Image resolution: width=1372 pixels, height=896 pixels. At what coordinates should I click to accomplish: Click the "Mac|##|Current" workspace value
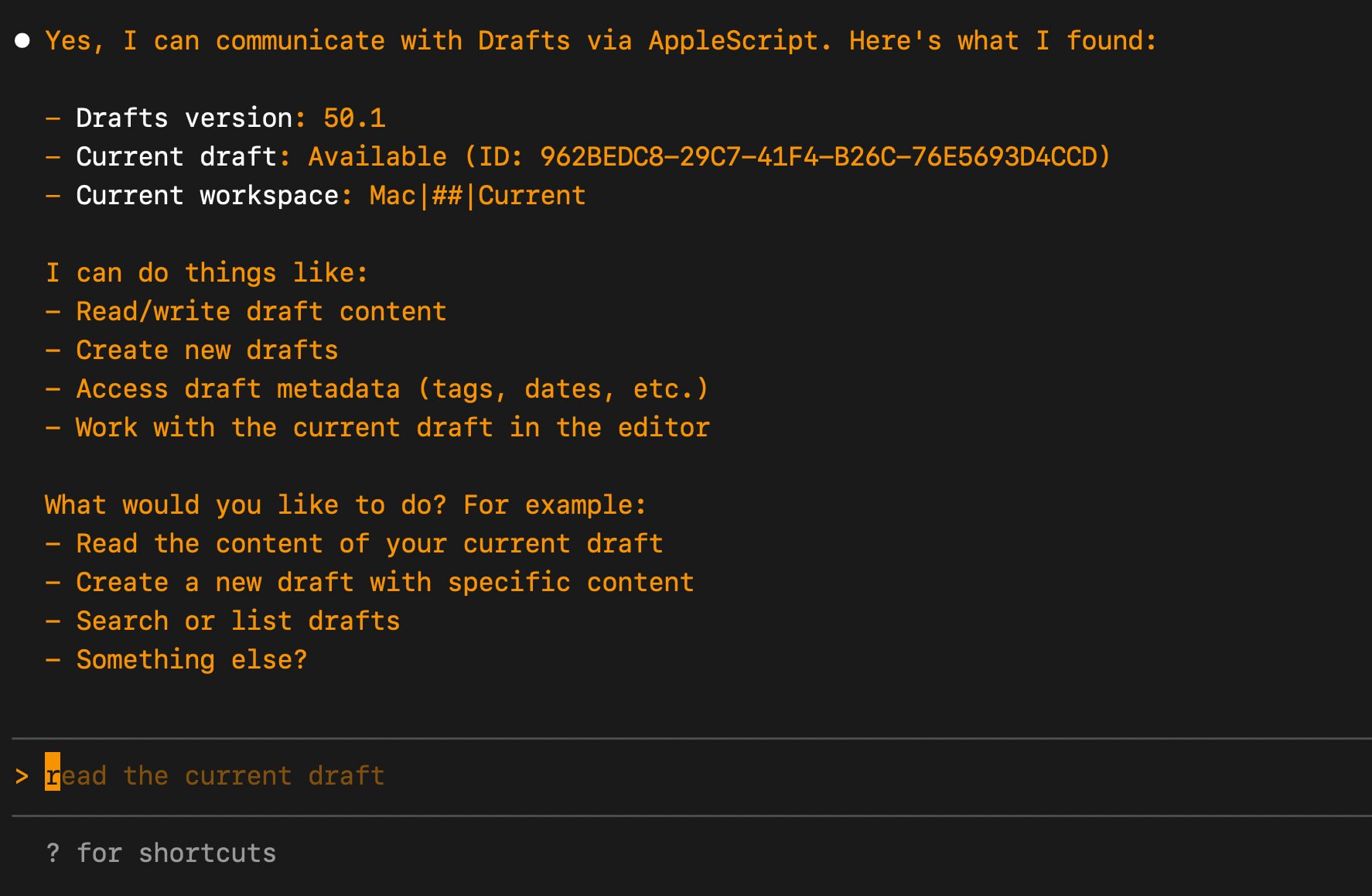(x=477, y=196)
